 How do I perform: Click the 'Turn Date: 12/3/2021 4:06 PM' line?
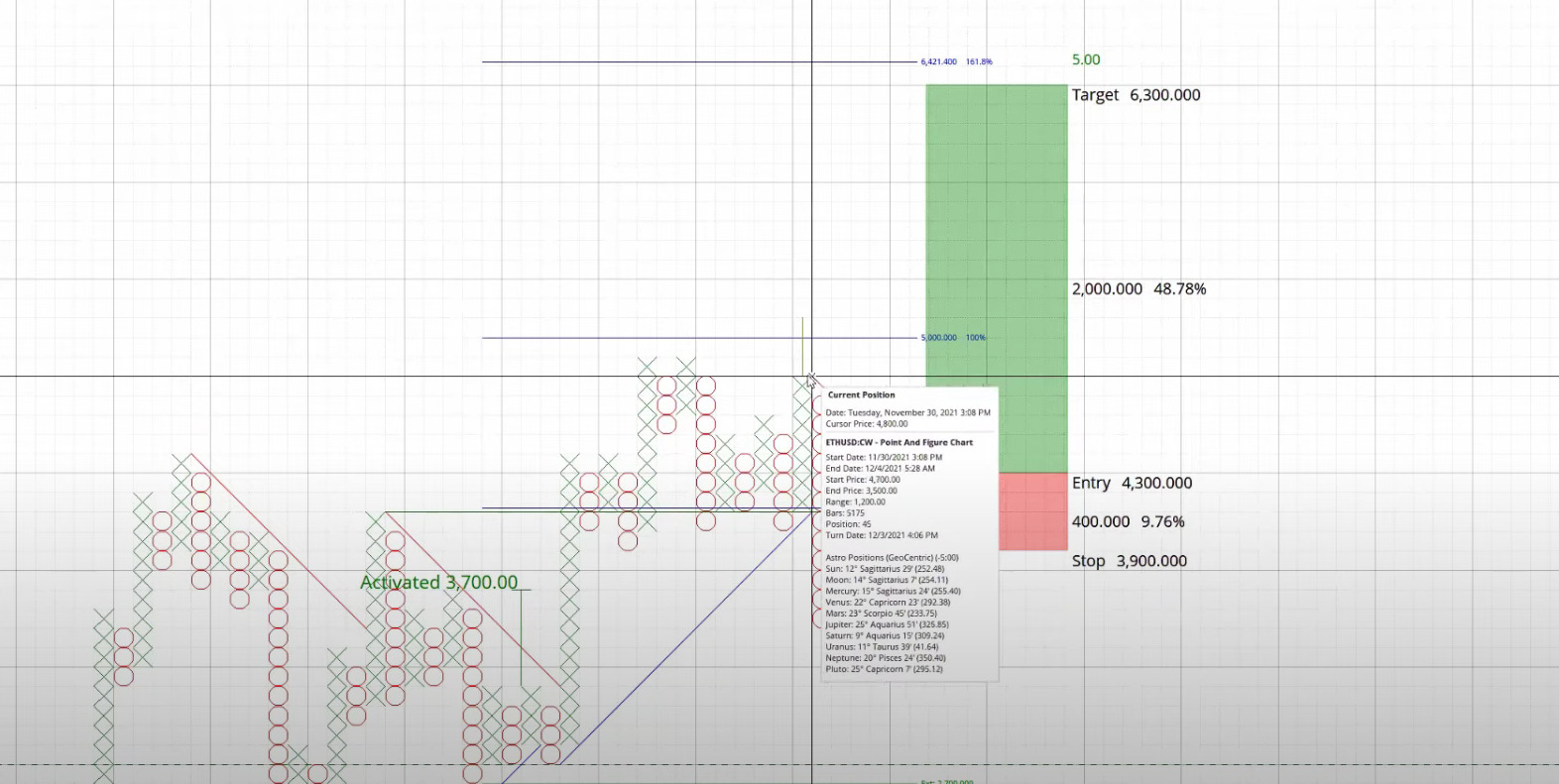pyautogui.click(x=882, y=535)
